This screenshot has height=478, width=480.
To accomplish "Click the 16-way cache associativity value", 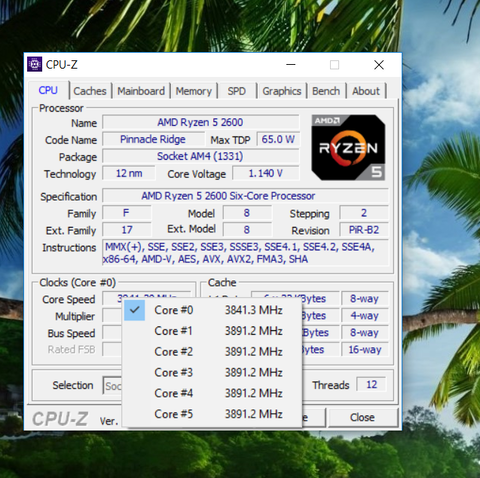I will 364,350.
